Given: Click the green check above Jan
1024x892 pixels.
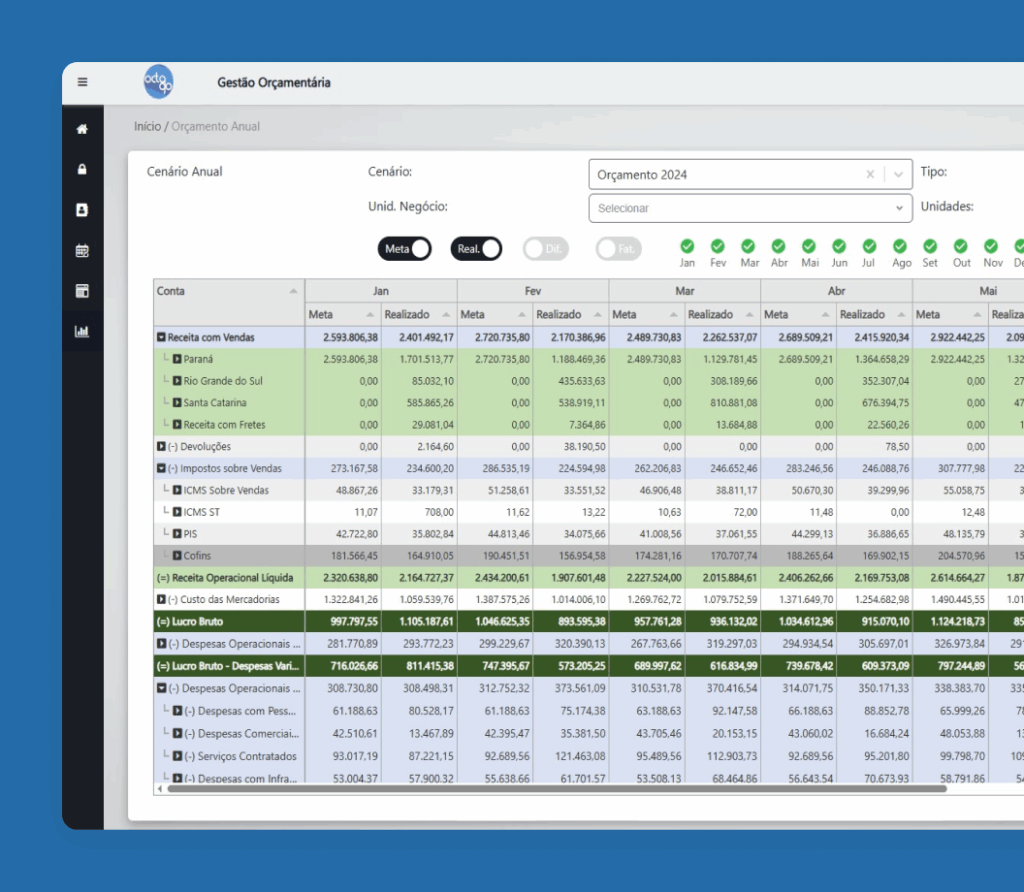Looking at the screenshot, I should [687, 246].
